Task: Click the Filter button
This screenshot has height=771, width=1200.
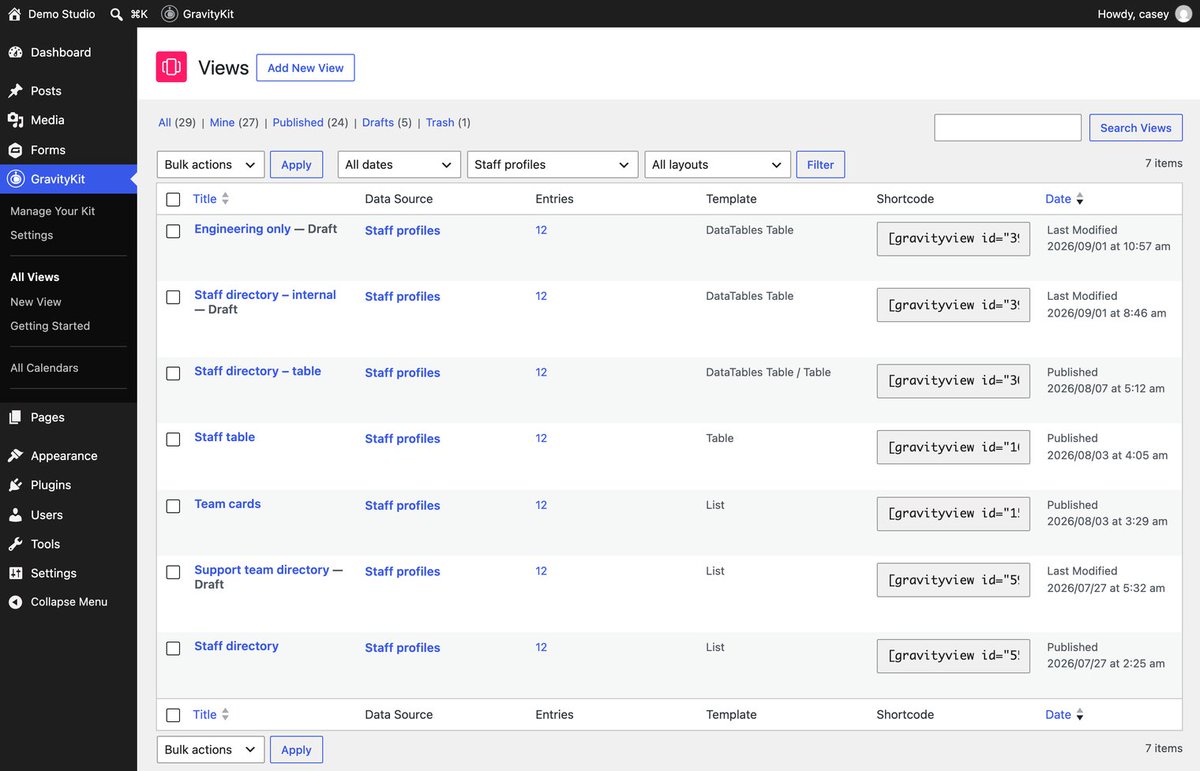Action: click(x=820, y=165)
